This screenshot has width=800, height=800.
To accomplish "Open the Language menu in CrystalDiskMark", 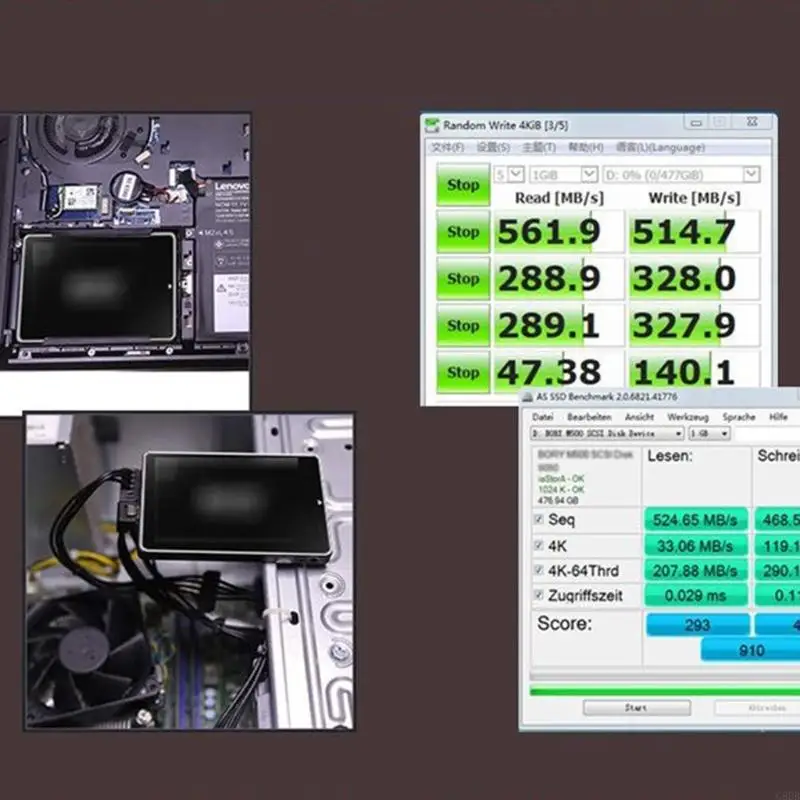I will [660, 148].
